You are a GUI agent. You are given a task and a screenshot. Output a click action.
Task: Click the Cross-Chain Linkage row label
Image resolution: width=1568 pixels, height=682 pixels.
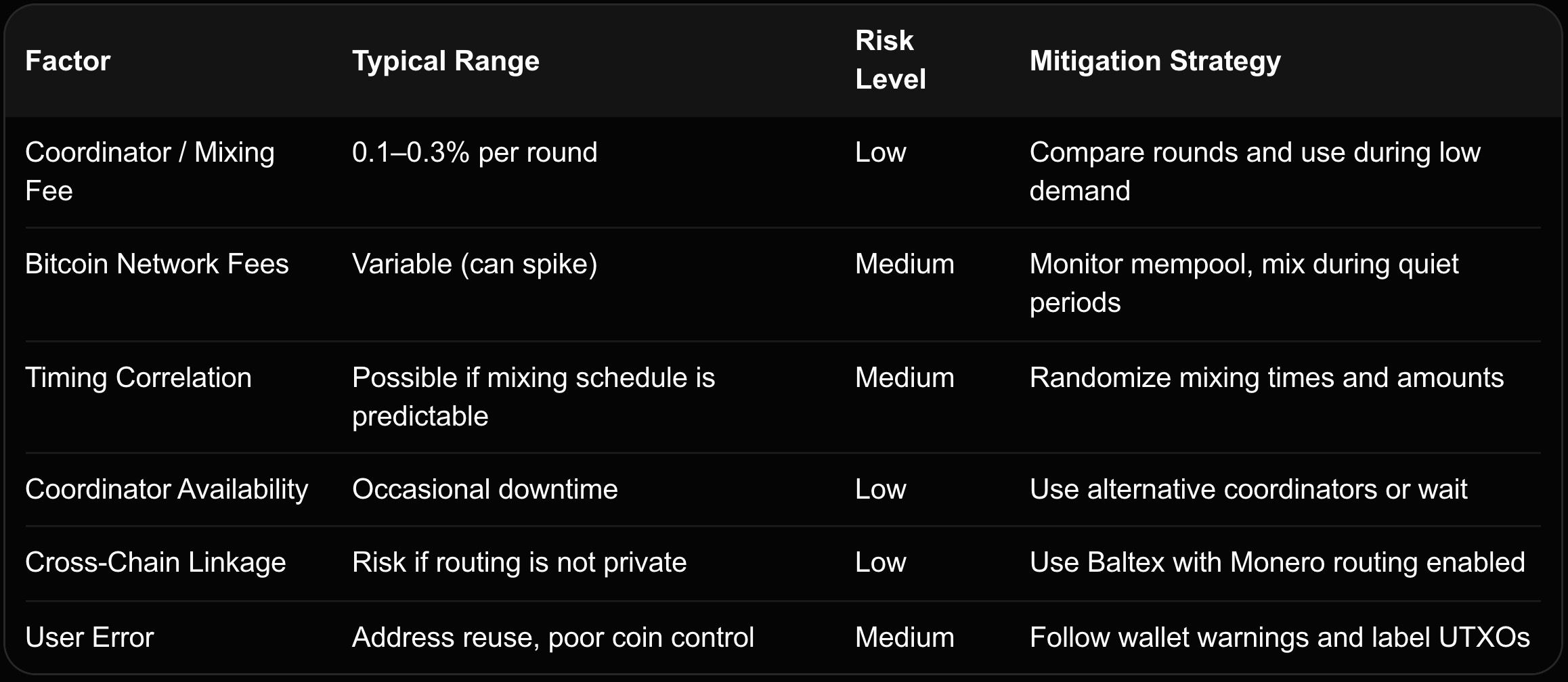[155, 562]
